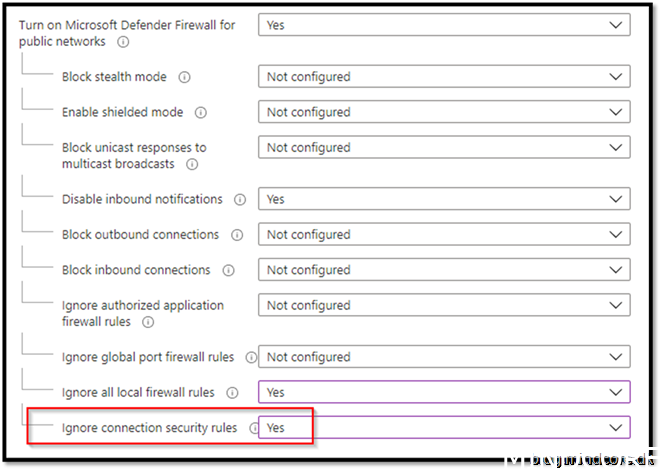This screenshot has width=661, height=470.
Task: Open Enable shielded mode dropdown
Action: [444, 113]
